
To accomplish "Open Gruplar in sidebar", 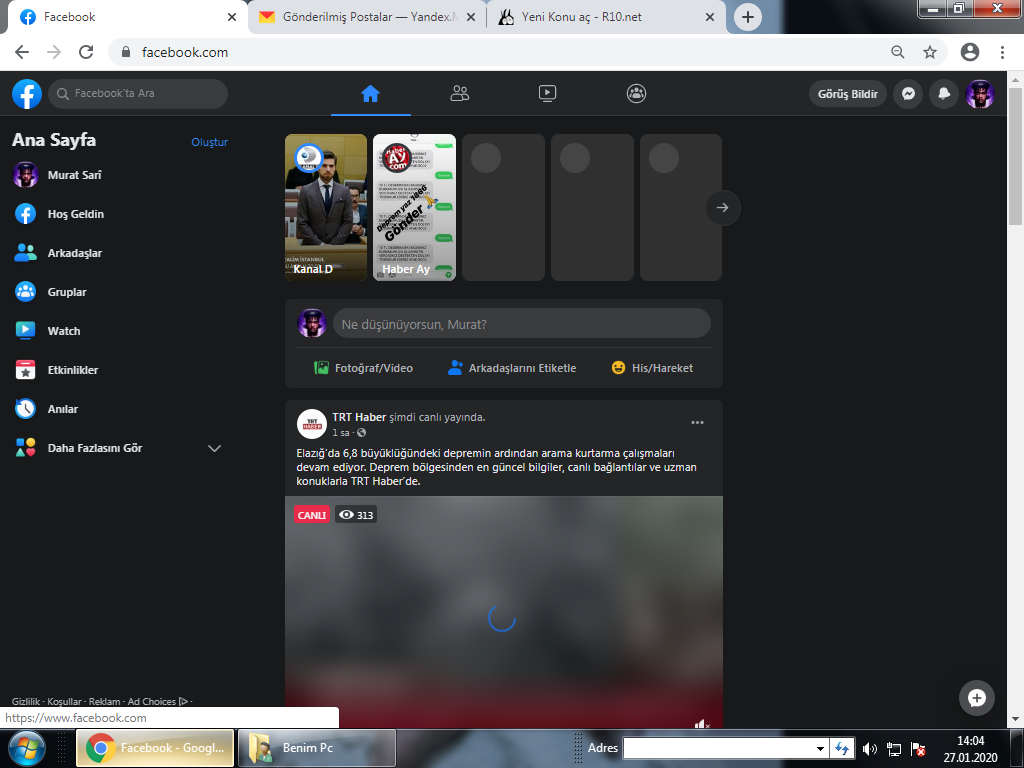I will point(120,292).
